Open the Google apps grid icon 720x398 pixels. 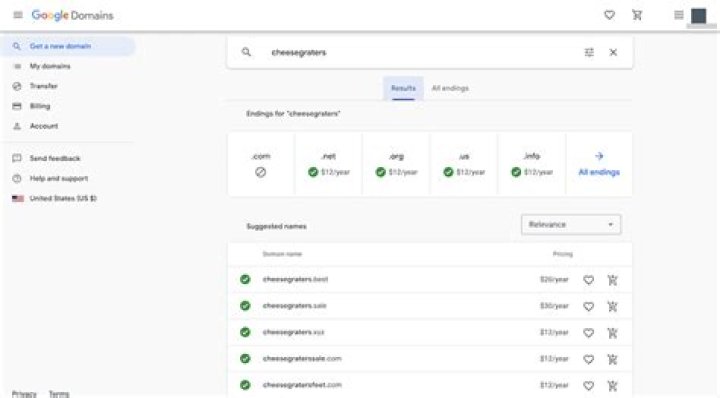679,15
